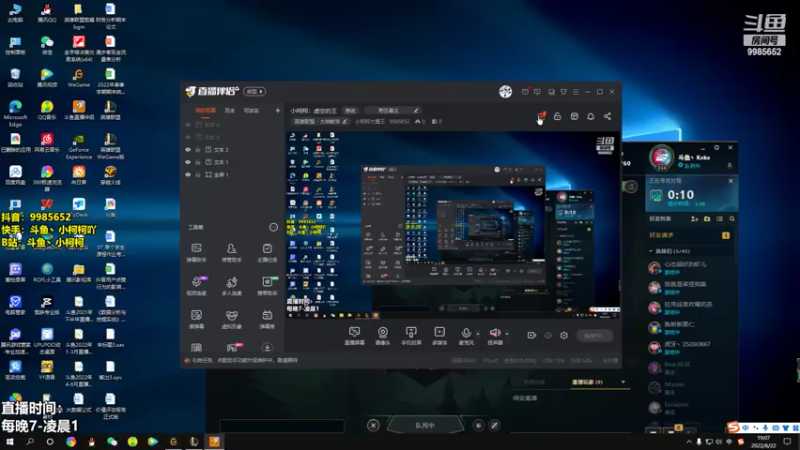Click the share icon above the preview
The height and width of the screenshot is (450, 800).
(x=607, y=116)
